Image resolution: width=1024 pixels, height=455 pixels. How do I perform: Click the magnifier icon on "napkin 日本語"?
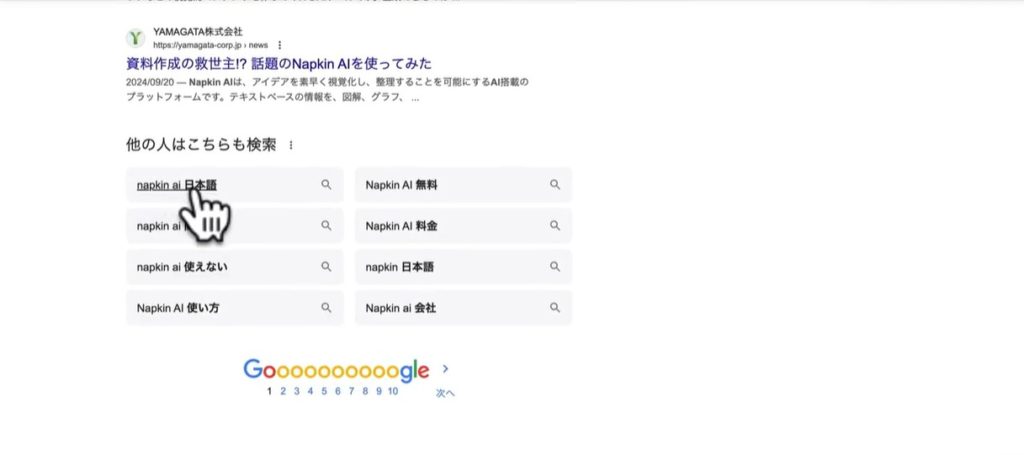(555, 267)
